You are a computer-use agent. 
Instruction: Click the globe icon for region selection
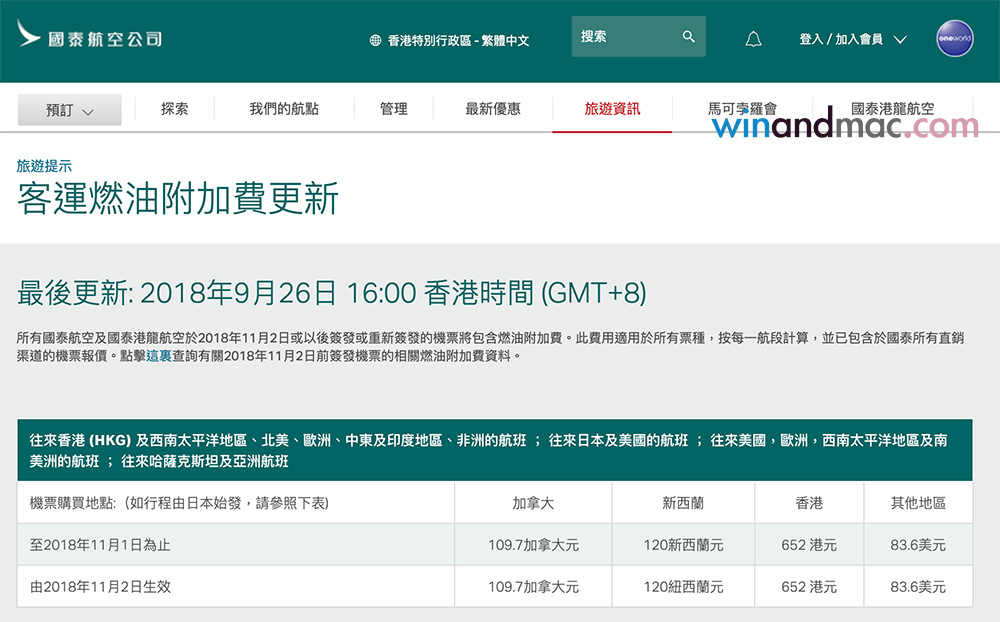(376, 41)
